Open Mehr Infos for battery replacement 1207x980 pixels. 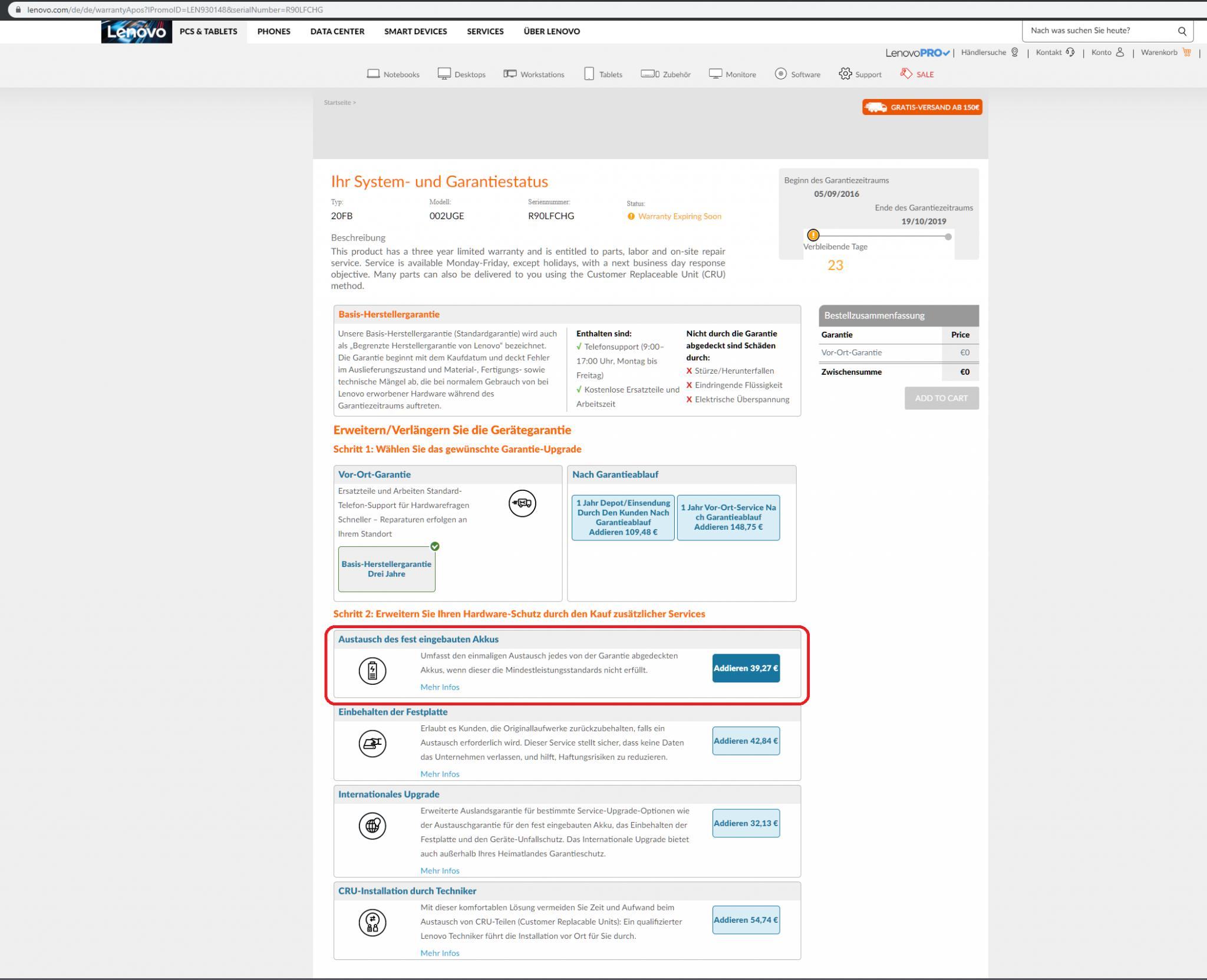pyautogui.click(x=440, y=687)
